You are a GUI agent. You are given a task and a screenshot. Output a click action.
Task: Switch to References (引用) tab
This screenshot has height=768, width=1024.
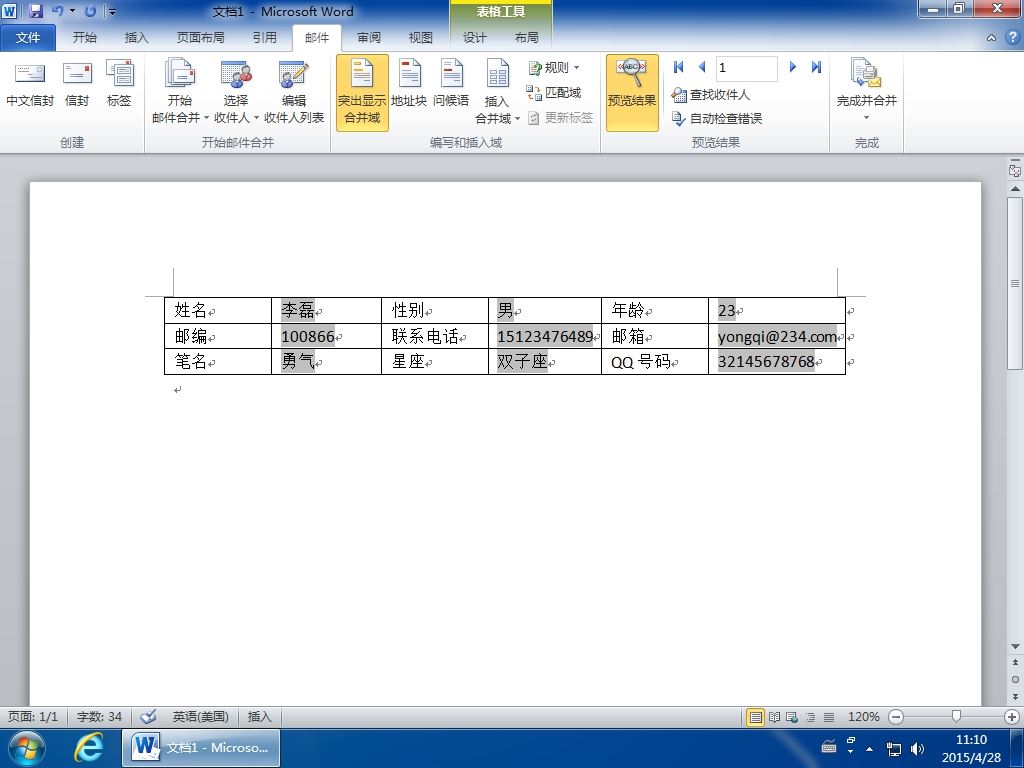264,38
